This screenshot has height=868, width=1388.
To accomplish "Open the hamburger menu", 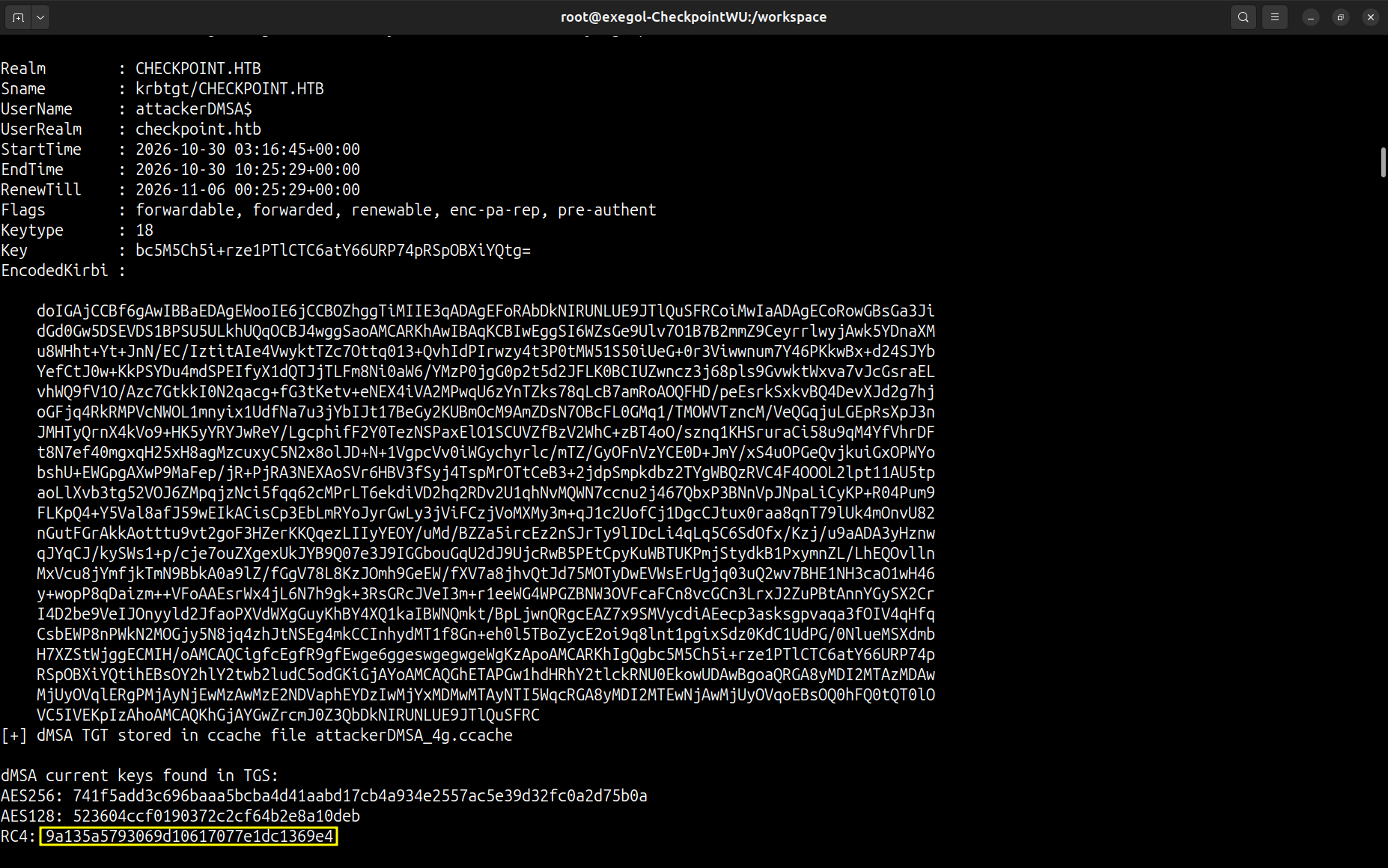I will coord(1275,17).
